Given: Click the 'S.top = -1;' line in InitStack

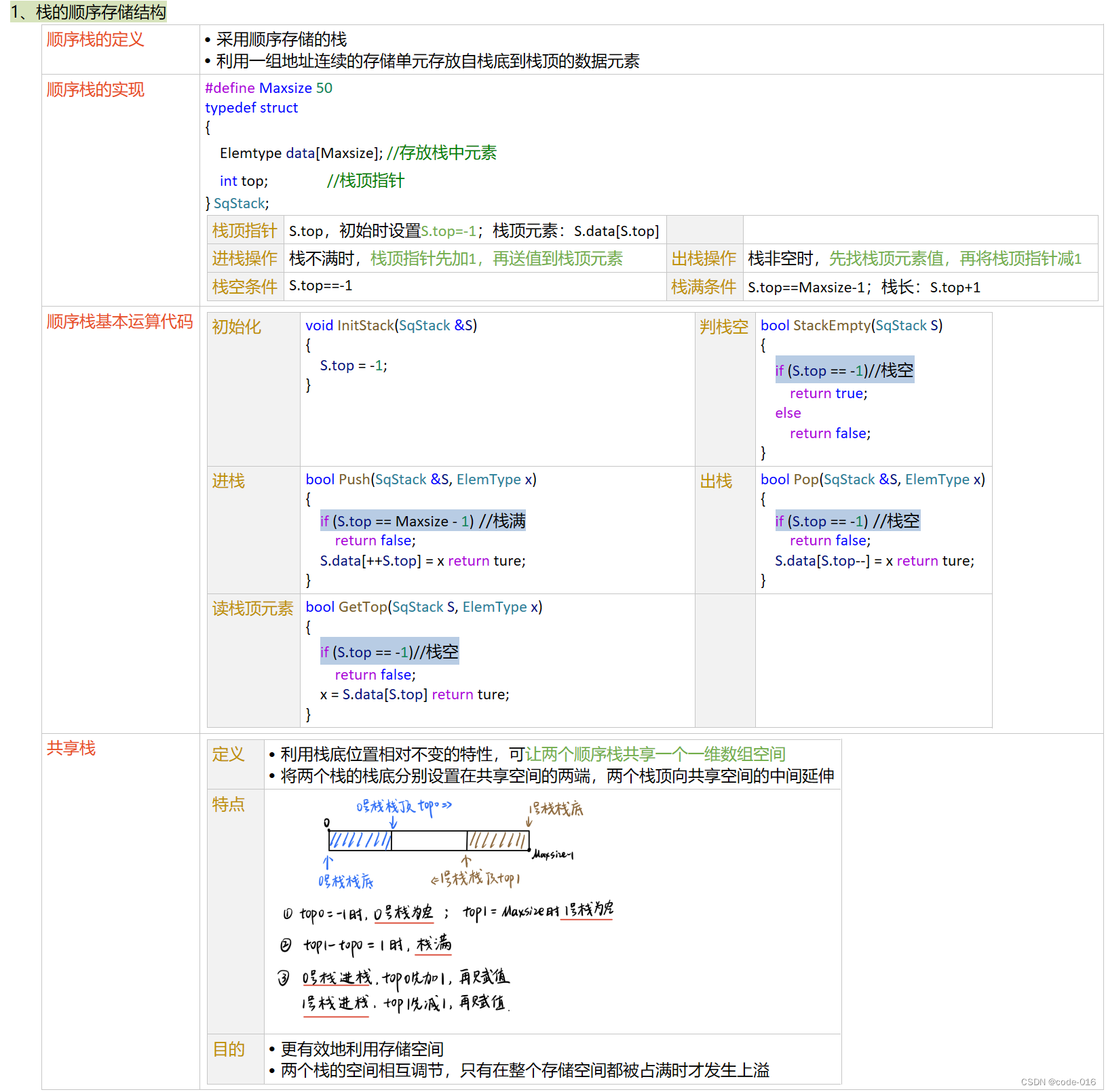Looking at the screenshot, I should [354, 366].
